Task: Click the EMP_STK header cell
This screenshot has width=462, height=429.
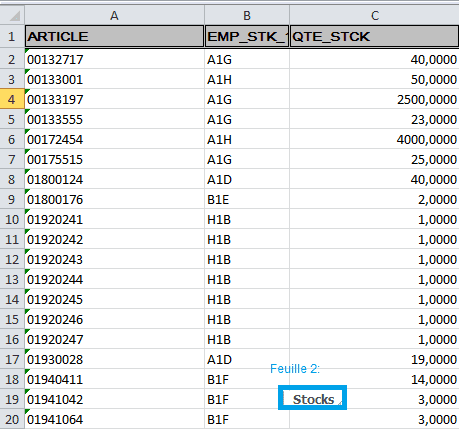Action: click(x=247, y=36)
